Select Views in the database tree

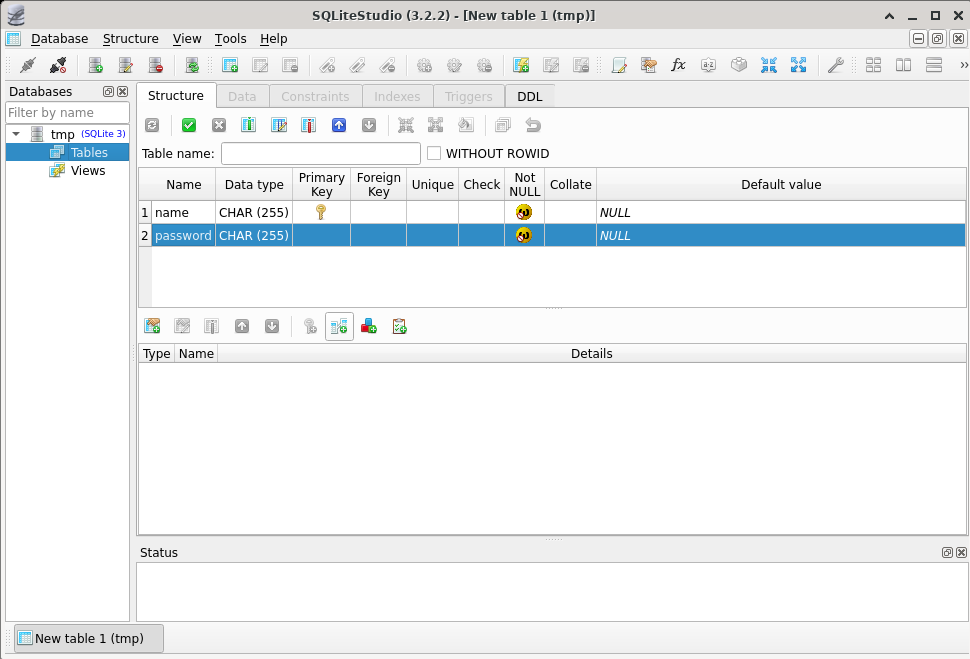pyautogui.click(x=87, y=170)
